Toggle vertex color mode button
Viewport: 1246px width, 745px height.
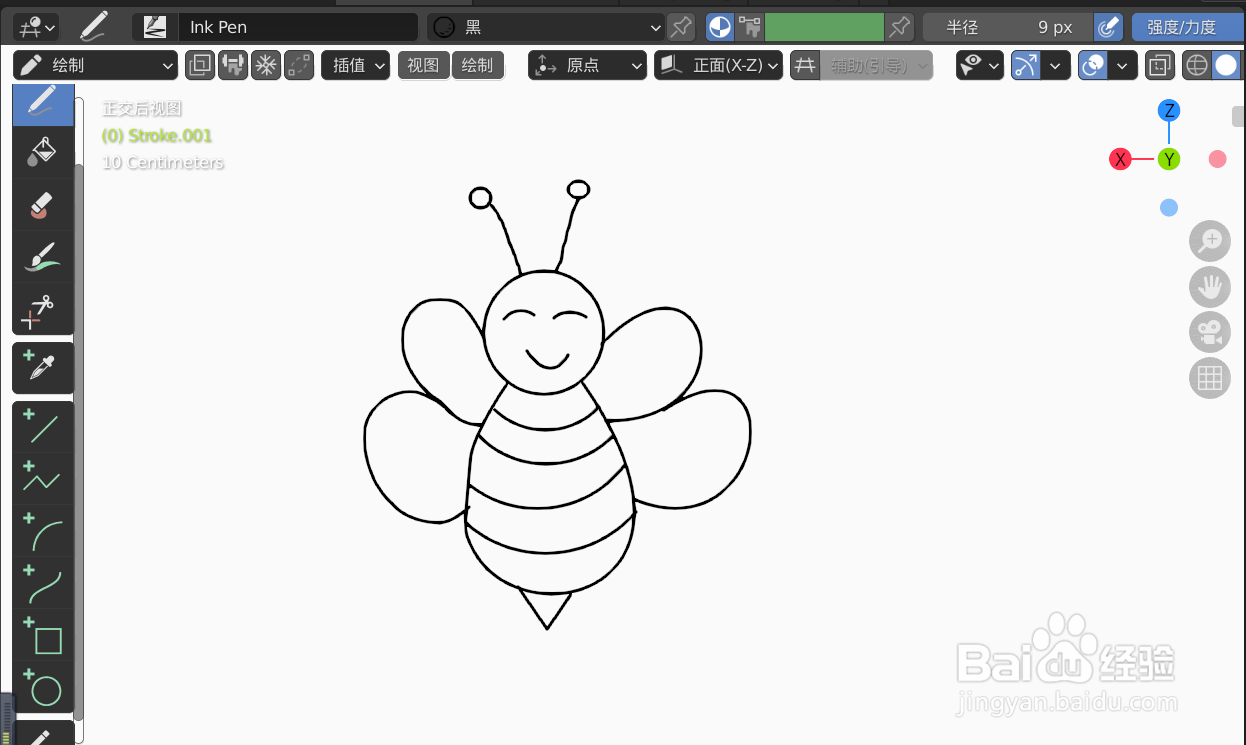click(x=749, y=27)
